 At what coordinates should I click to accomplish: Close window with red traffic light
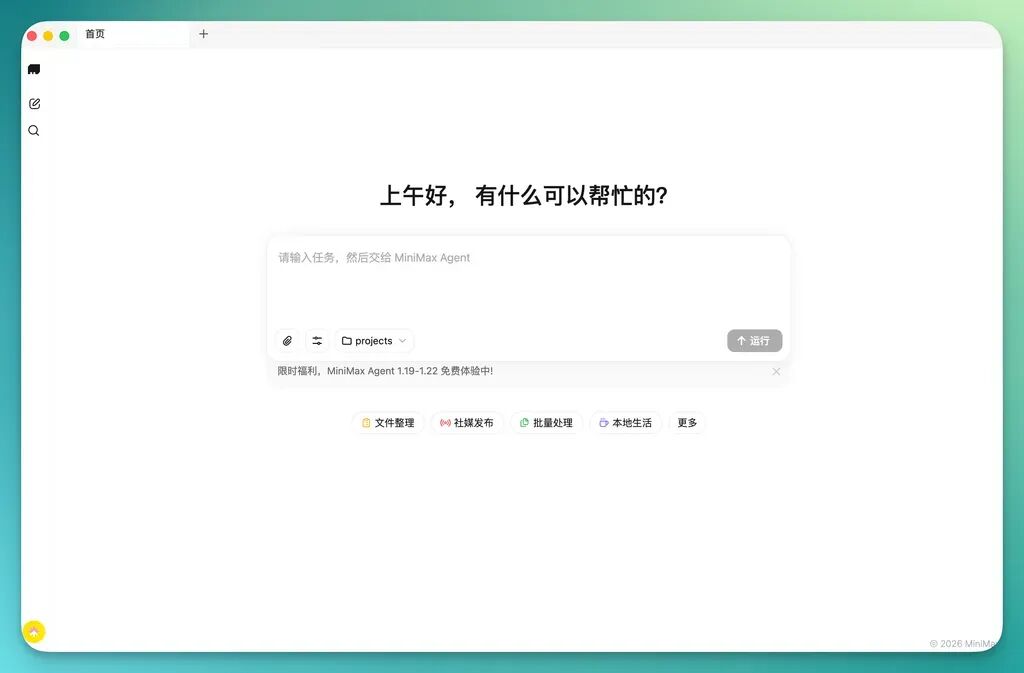[x=32, y=36]
